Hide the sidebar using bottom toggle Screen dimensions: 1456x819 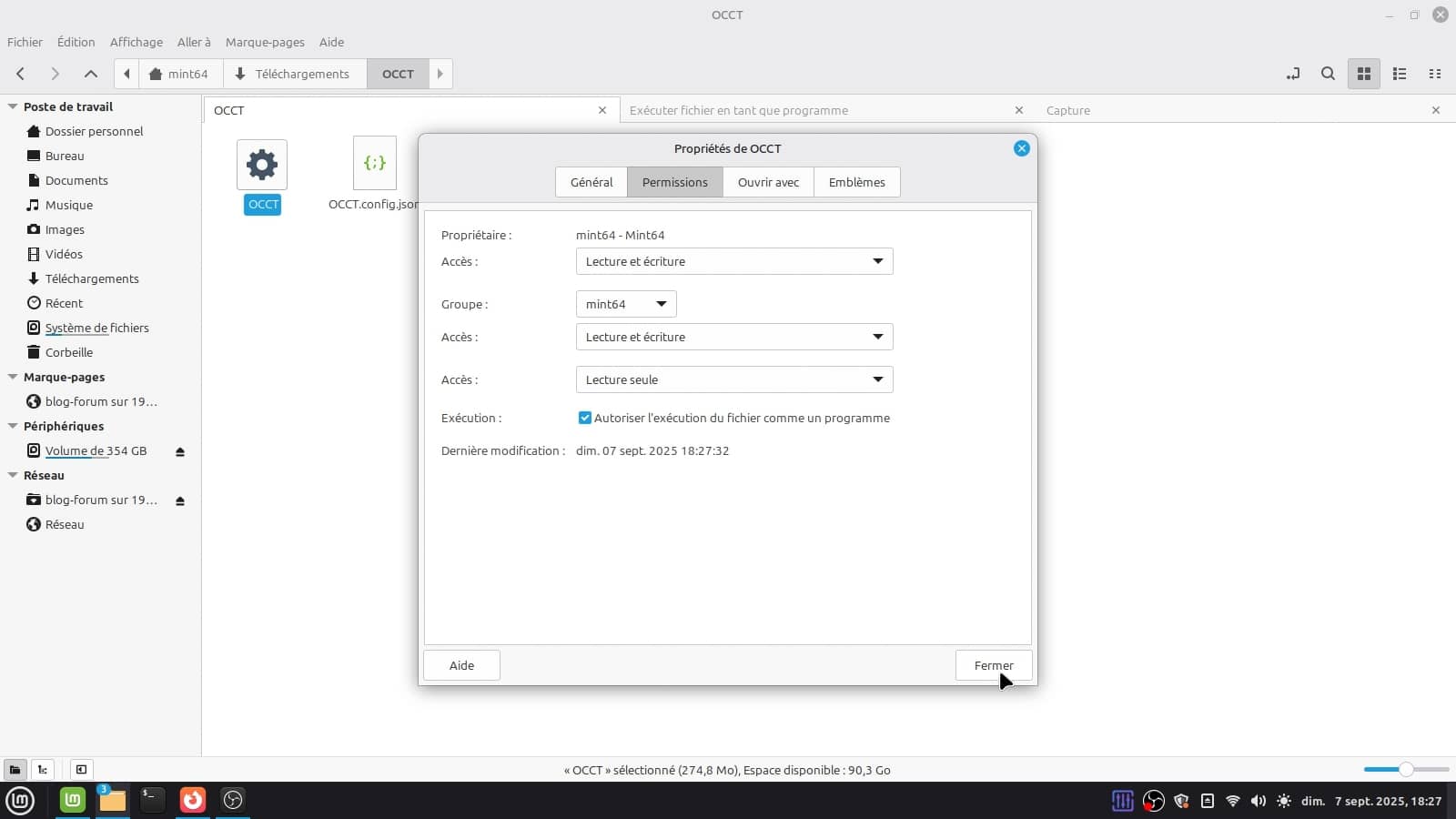81,770
